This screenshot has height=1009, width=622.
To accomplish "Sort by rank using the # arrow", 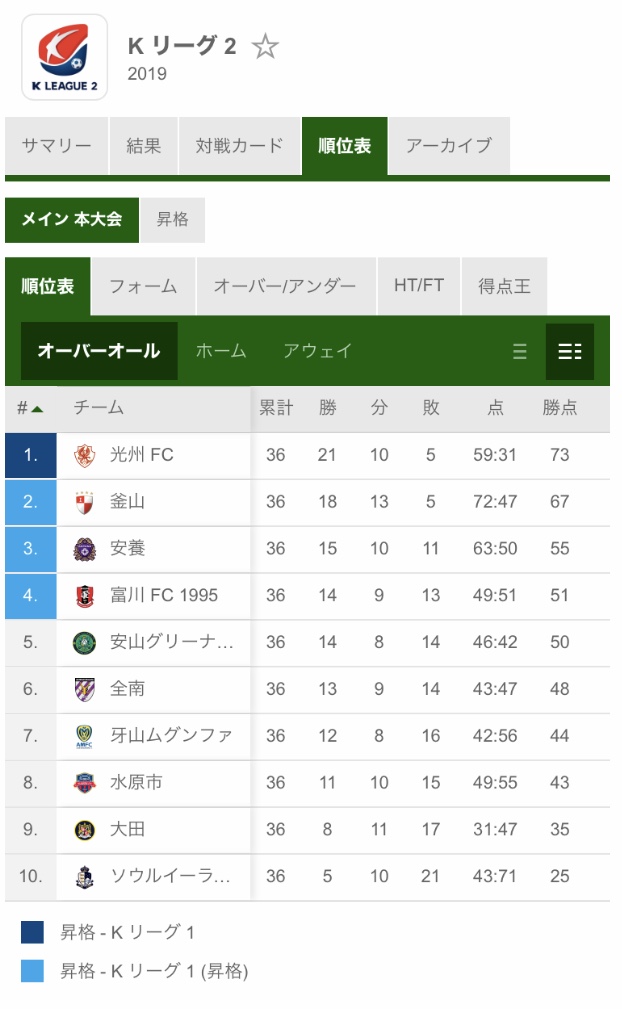I will 30,408.
